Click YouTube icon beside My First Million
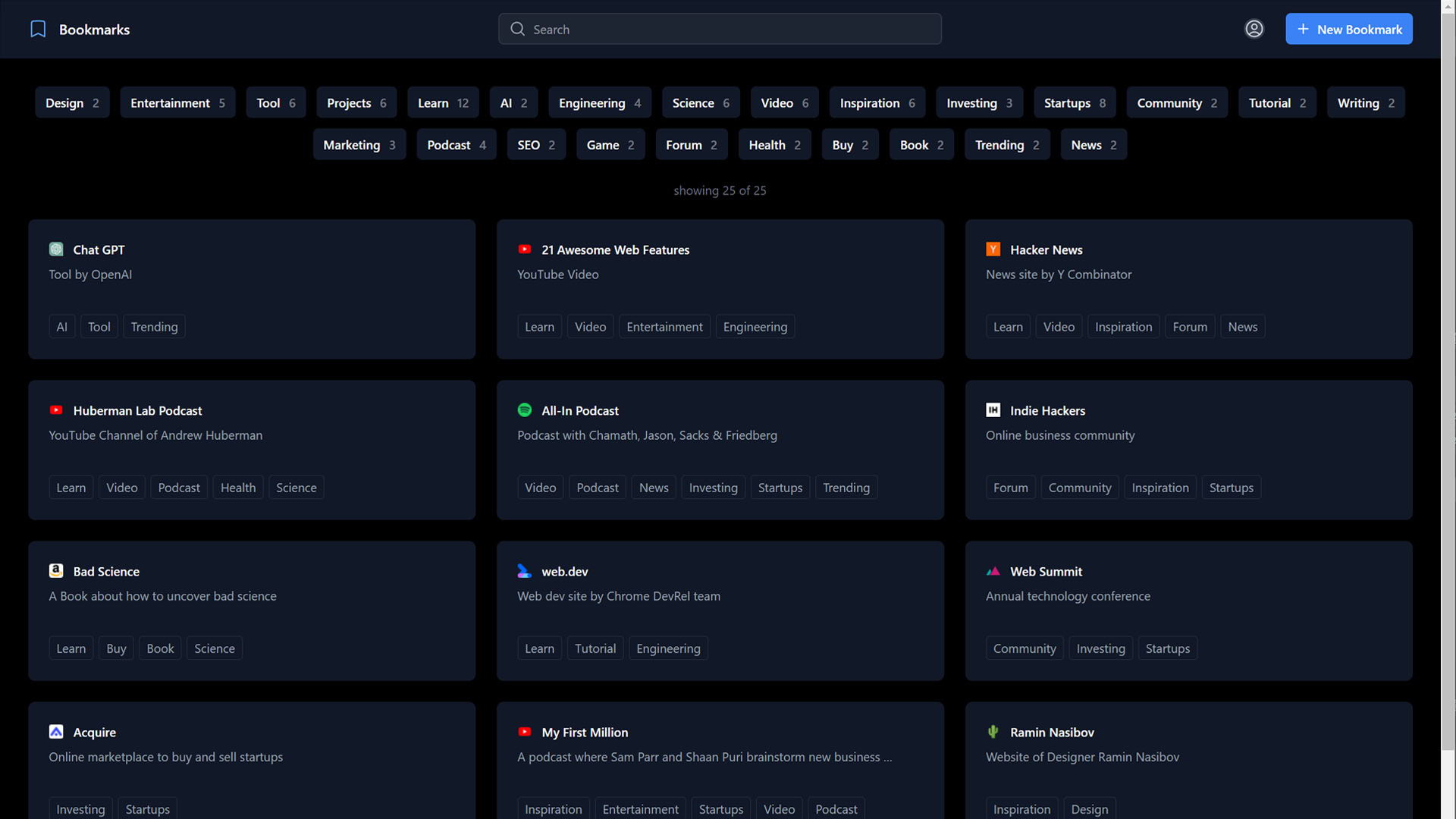Image resolution: width=1456 pixels, height=819 pixels. tap(525, 732)
